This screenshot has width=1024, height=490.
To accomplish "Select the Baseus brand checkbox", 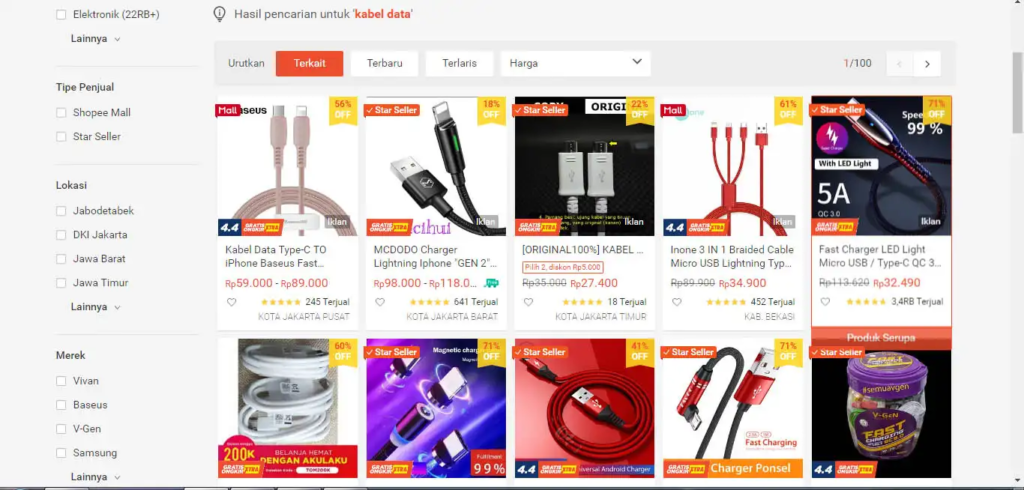I will [x=61, y=405].
